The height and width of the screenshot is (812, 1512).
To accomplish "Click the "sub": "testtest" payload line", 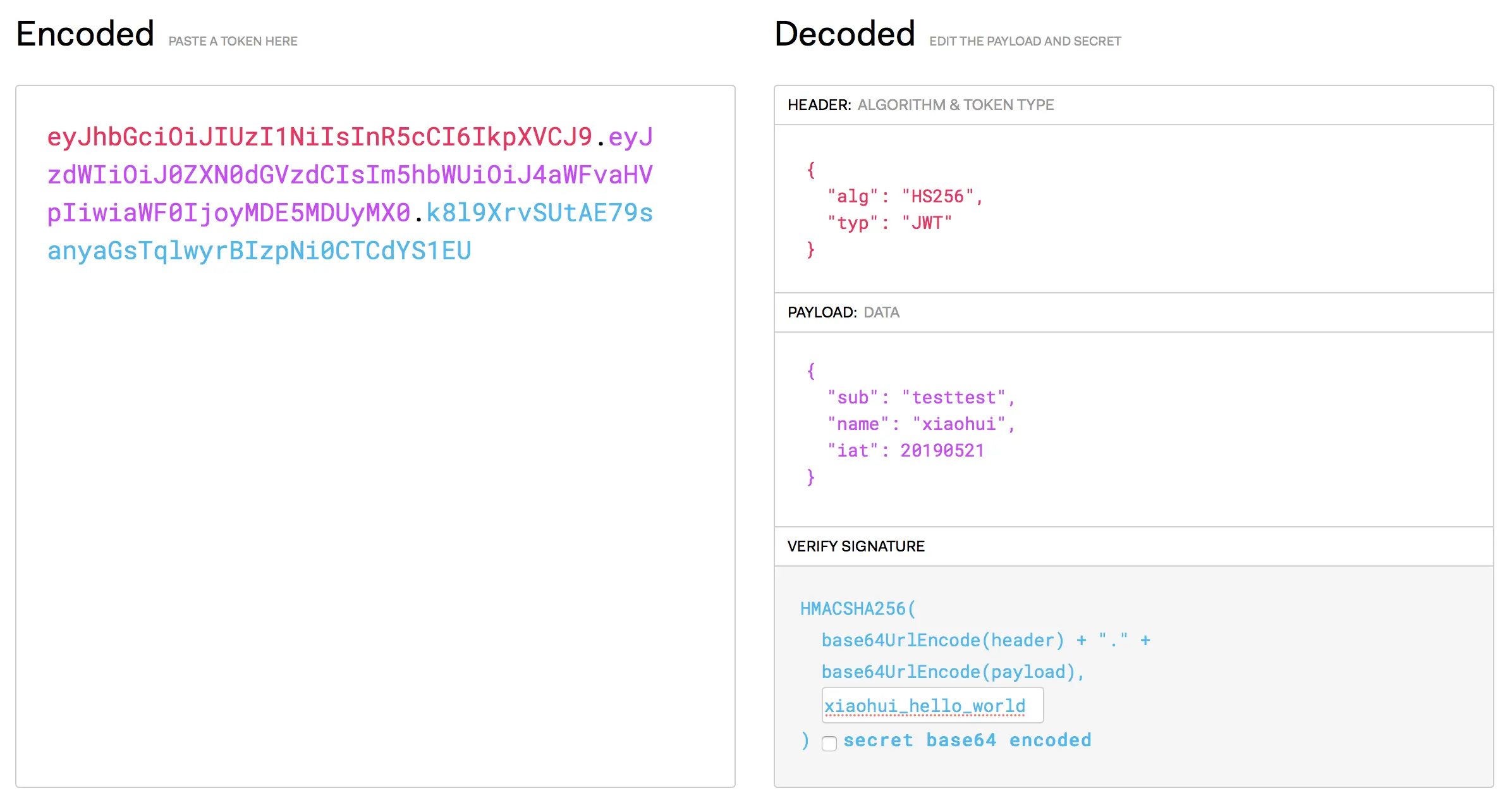I will tap(920, 398).
